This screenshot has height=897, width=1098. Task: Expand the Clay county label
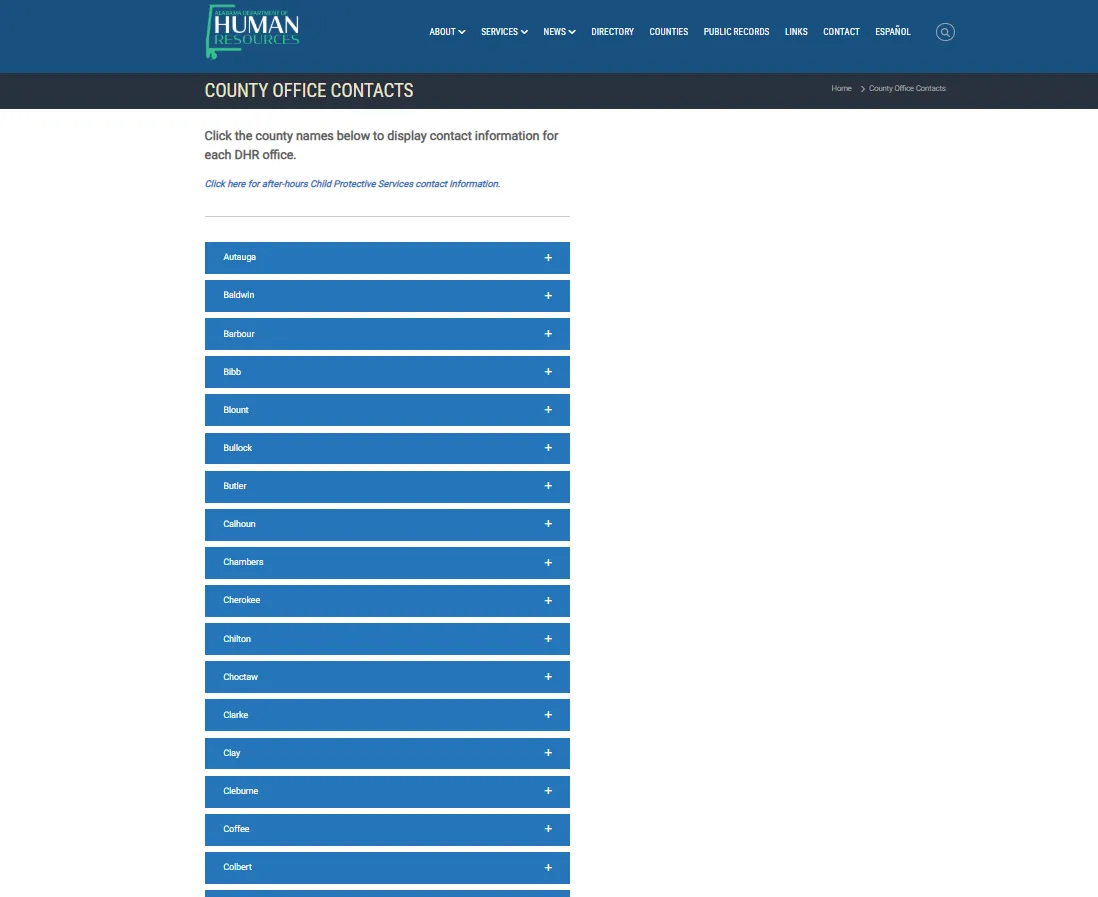point(232,753)
